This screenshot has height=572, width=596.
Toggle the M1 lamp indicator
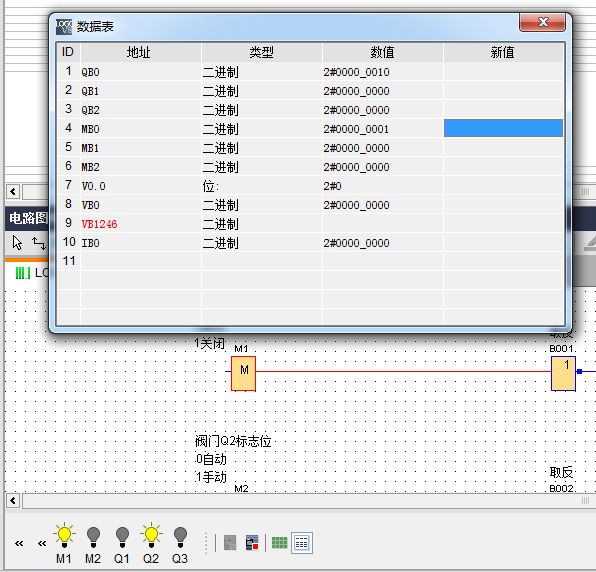64,536
